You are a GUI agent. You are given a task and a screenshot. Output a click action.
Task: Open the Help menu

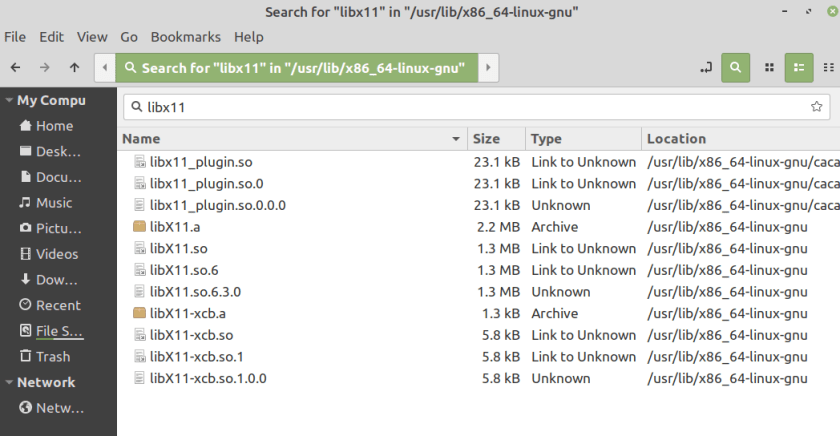pyautogui.click(x=249, y=37)
